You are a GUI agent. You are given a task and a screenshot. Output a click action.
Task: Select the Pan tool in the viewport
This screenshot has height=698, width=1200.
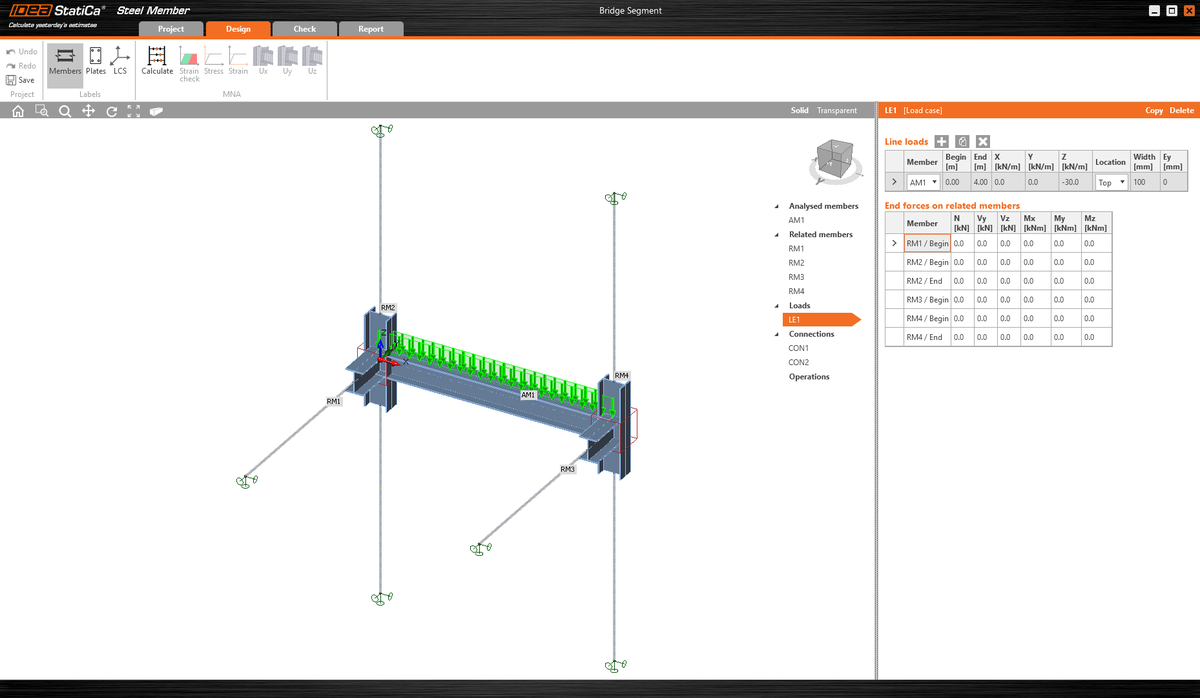point(88,111)
